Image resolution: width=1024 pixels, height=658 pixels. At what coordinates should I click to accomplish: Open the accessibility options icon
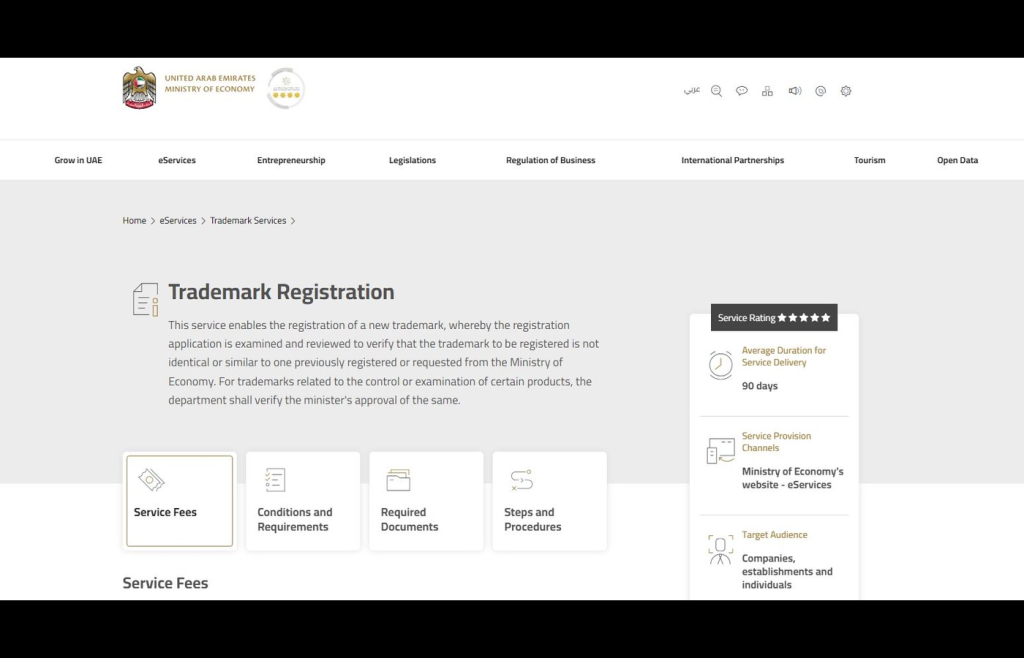click(820, 91)
